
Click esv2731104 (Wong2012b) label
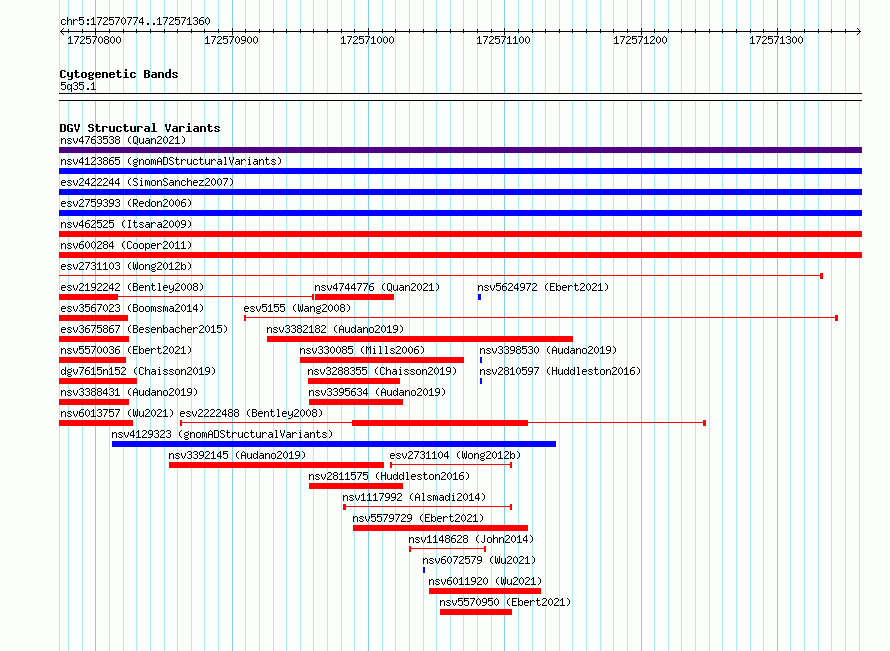point(455,455)
